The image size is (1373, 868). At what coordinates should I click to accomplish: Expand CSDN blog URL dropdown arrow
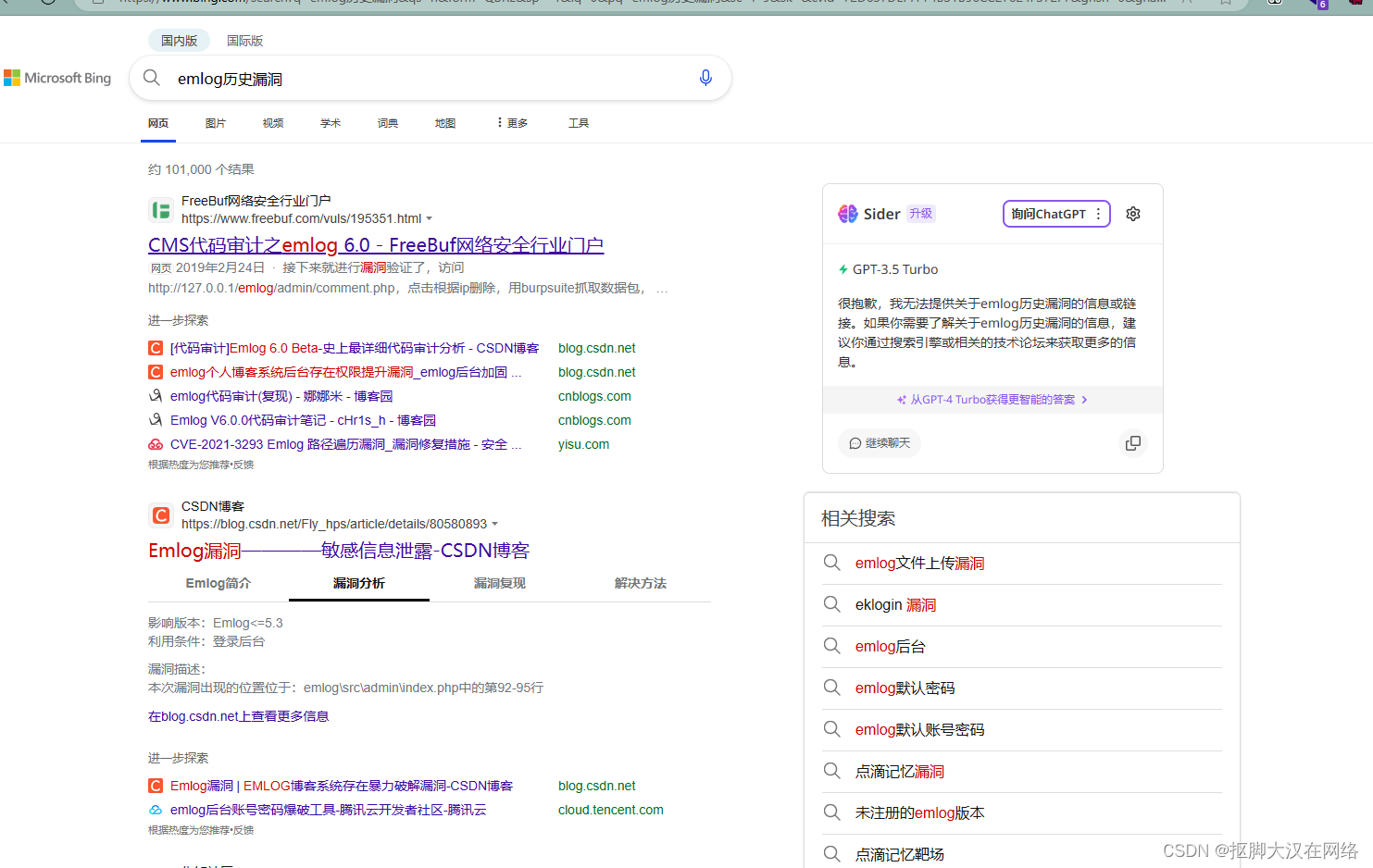[494, 525]
